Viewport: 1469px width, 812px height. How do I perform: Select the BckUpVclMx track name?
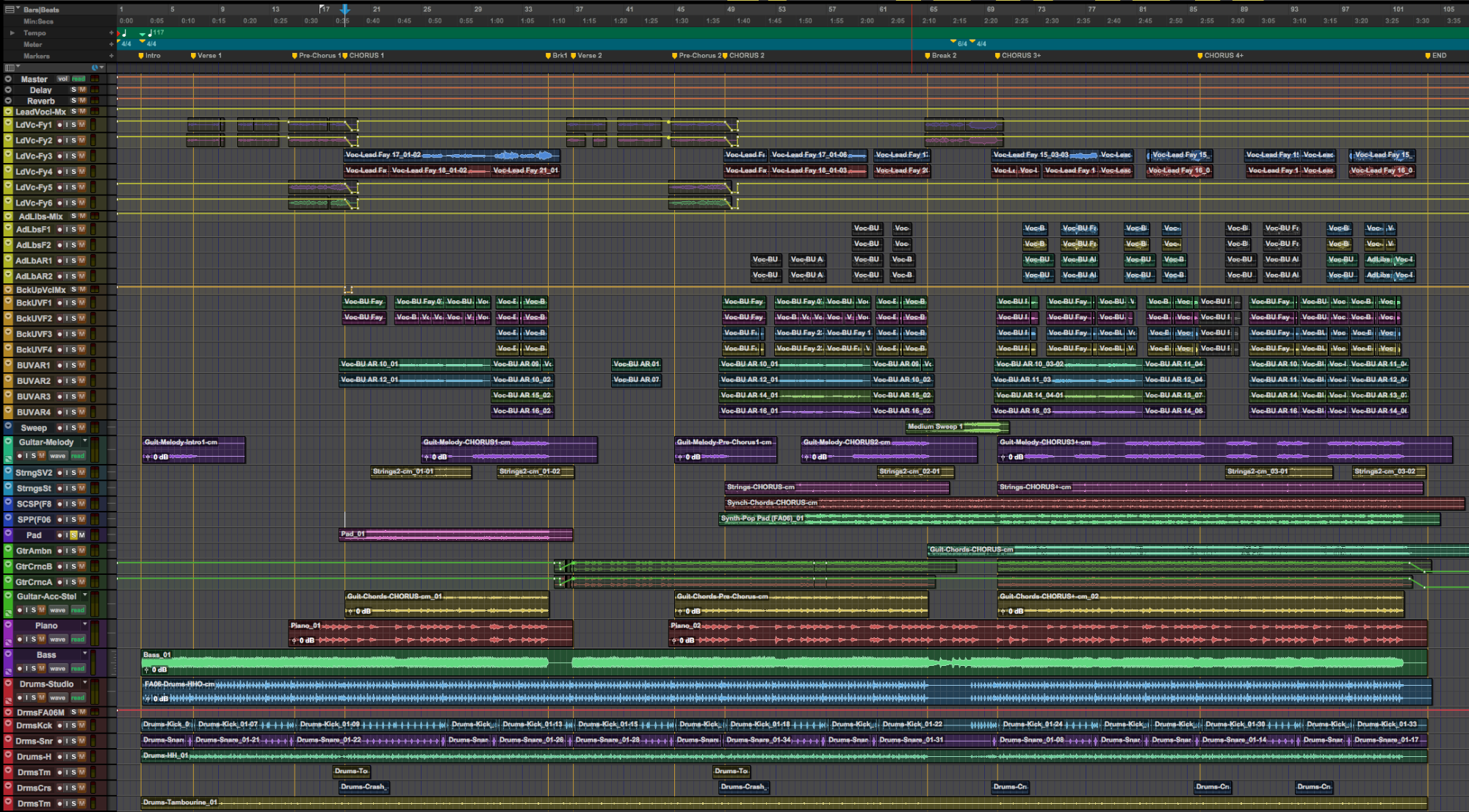click(x=41, y=290)
